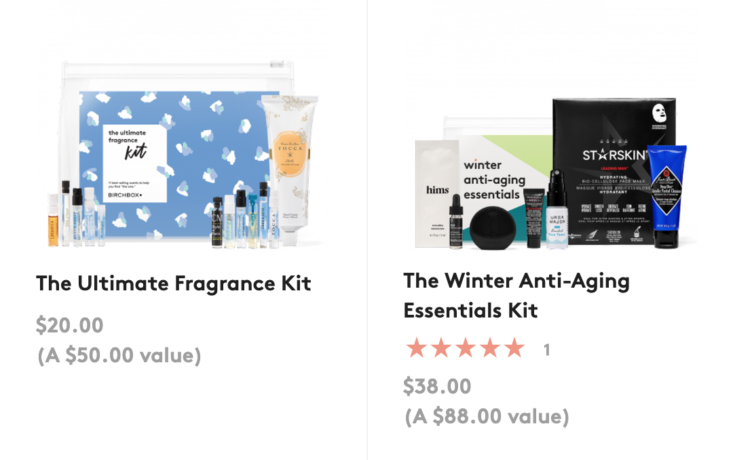Click the second rating star
The height and width of the screenshot is (460, 733).
[441, 348]
